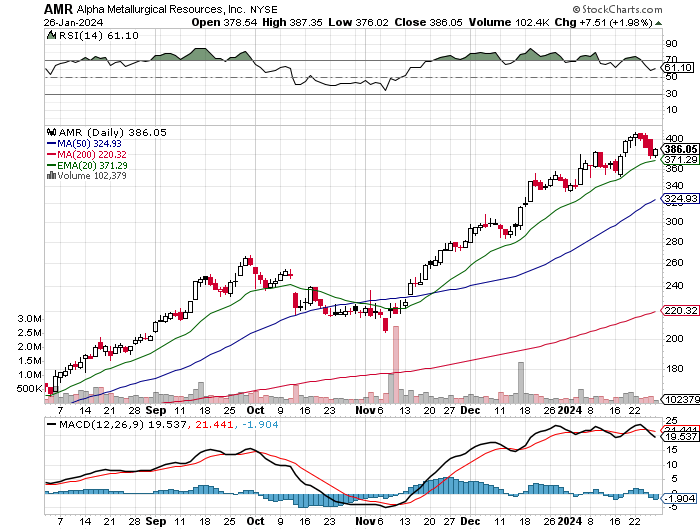Viewport: 700px width, 530px height.
Task: Click Dec on the price chart date axis
Action: coord(470,410)
